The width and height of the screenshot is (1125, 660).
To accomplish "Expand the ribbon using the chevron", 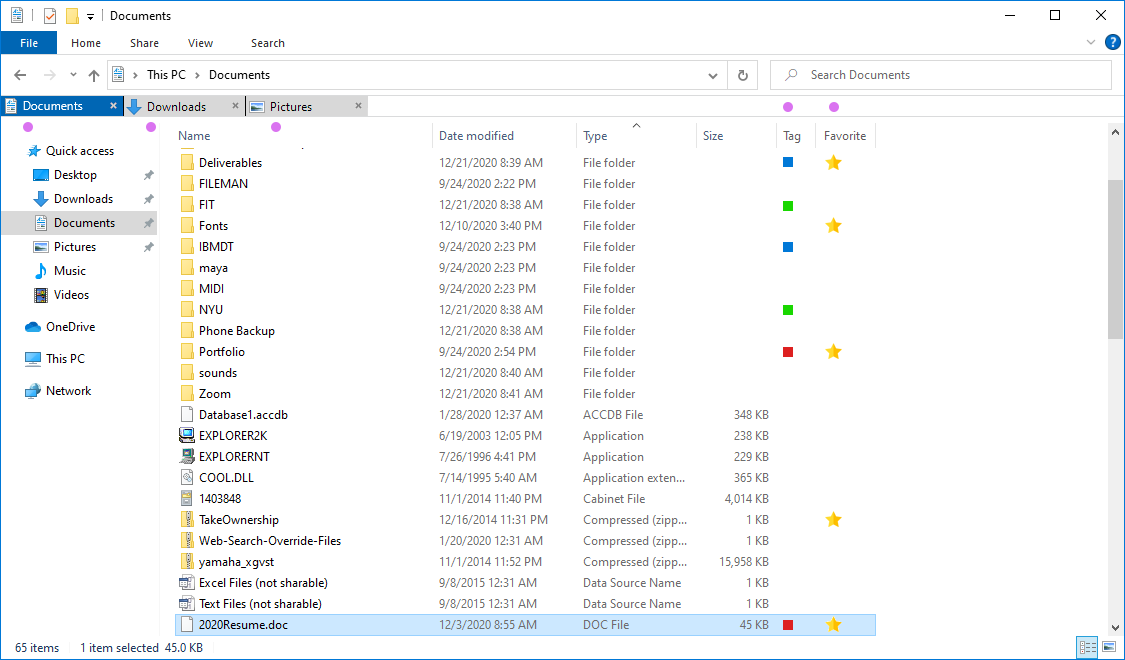I will pyautogui.click(x=1091, y=43).
